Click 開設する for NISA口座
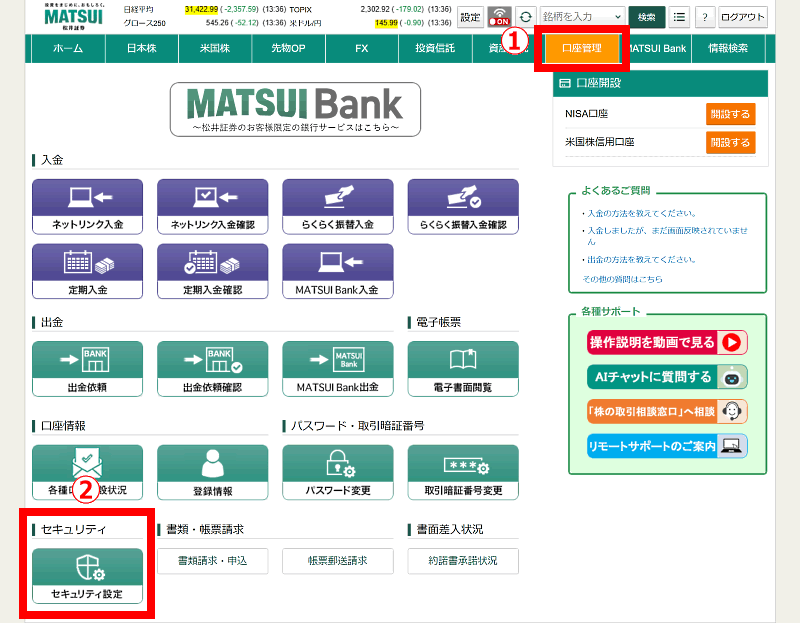The image size is (800, 623). click(730, 114)
